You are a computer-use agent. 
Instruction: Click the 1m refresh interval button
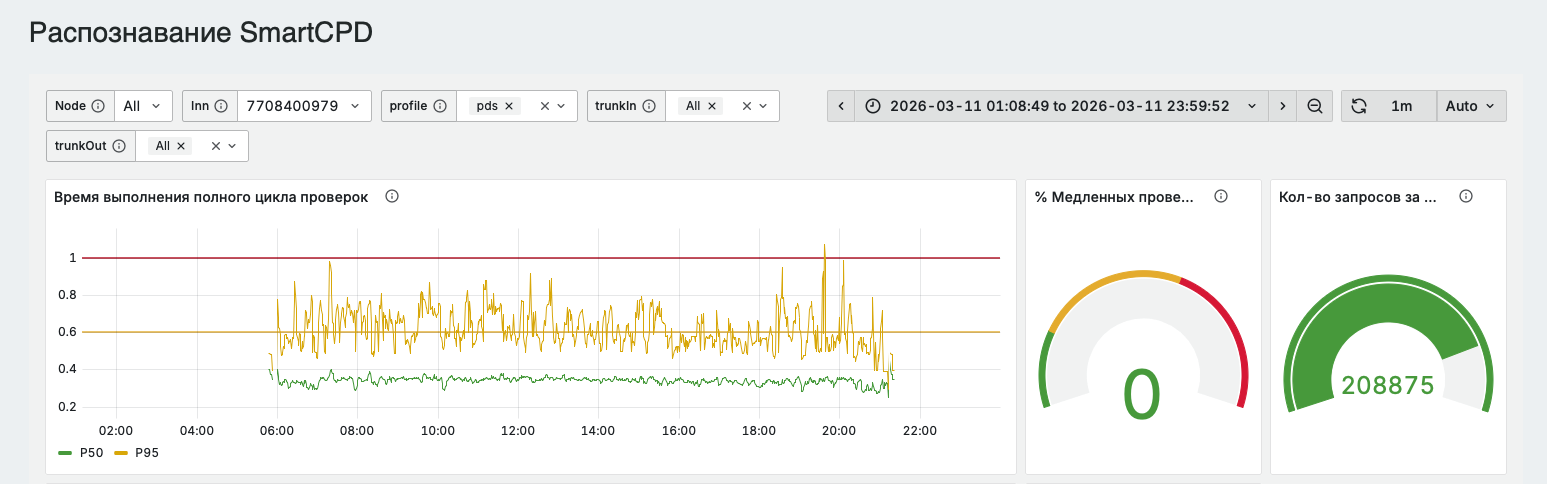click(1402, 106)
